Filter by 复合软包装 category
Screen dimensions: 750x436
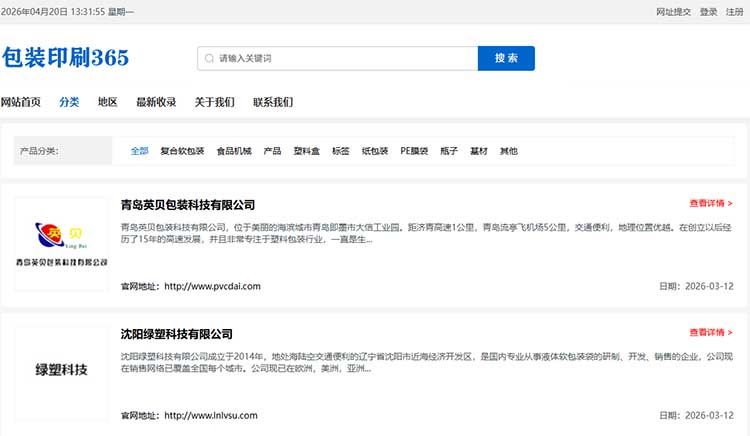coord(182,152)
